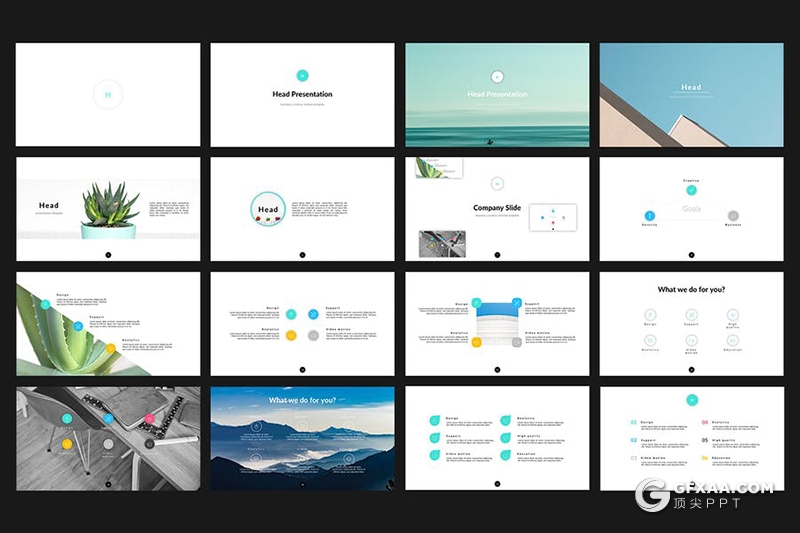
Task: Click the teal circle atop the numbered list slide
Action: [x=691, y=400]
